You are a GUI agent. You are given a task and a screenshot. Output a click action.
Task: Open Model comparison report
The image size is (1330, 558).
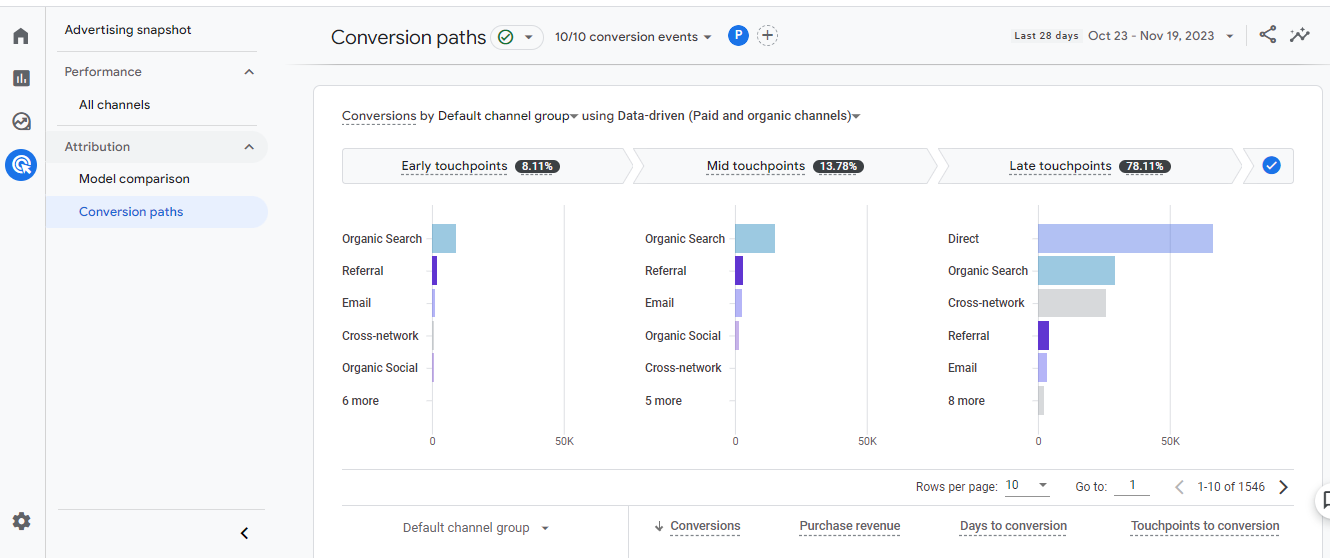134,179
